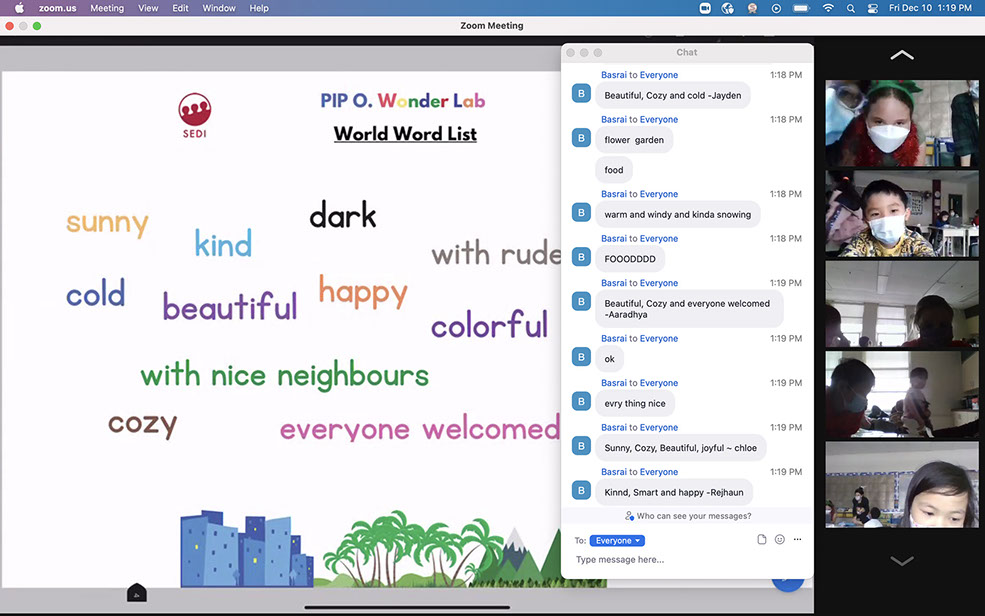The image size is (985, 616).
Task: Open the Meeting menu
Action: tap(107, 8)
